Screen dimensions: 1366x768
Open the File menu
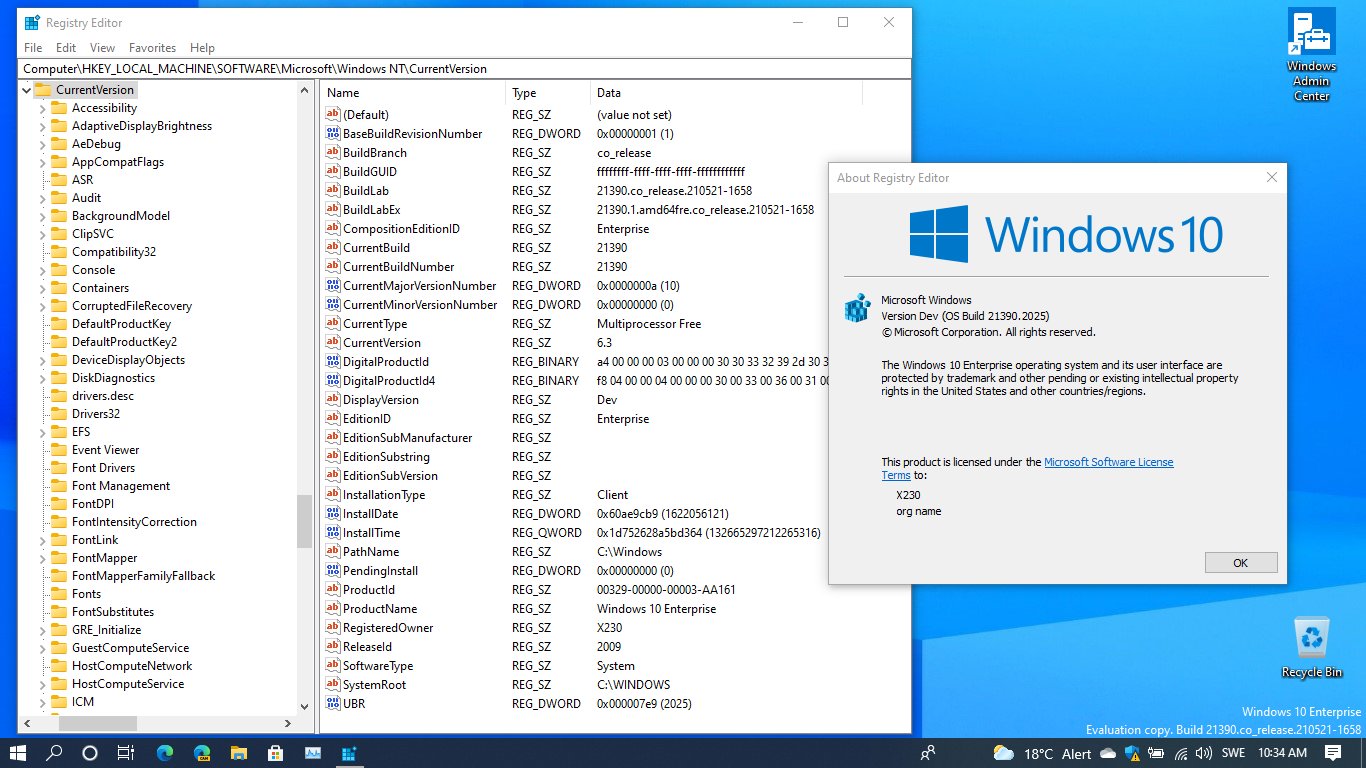[x=33, y=48]
